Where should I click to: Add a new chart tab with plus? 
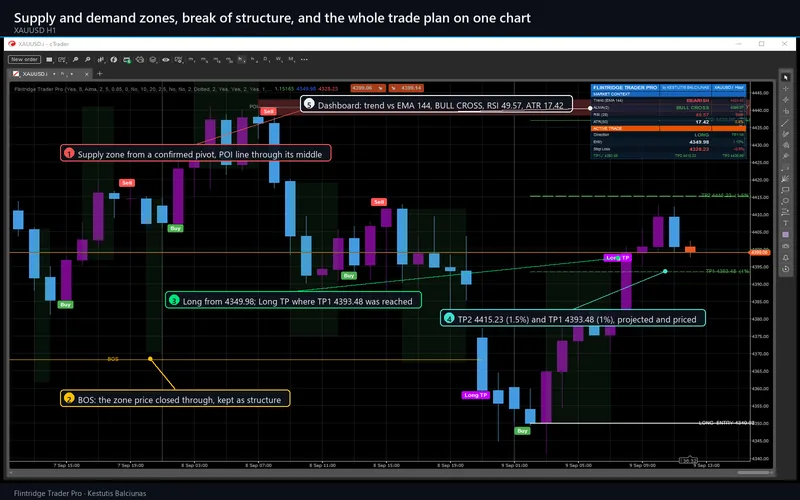[99, 73]
